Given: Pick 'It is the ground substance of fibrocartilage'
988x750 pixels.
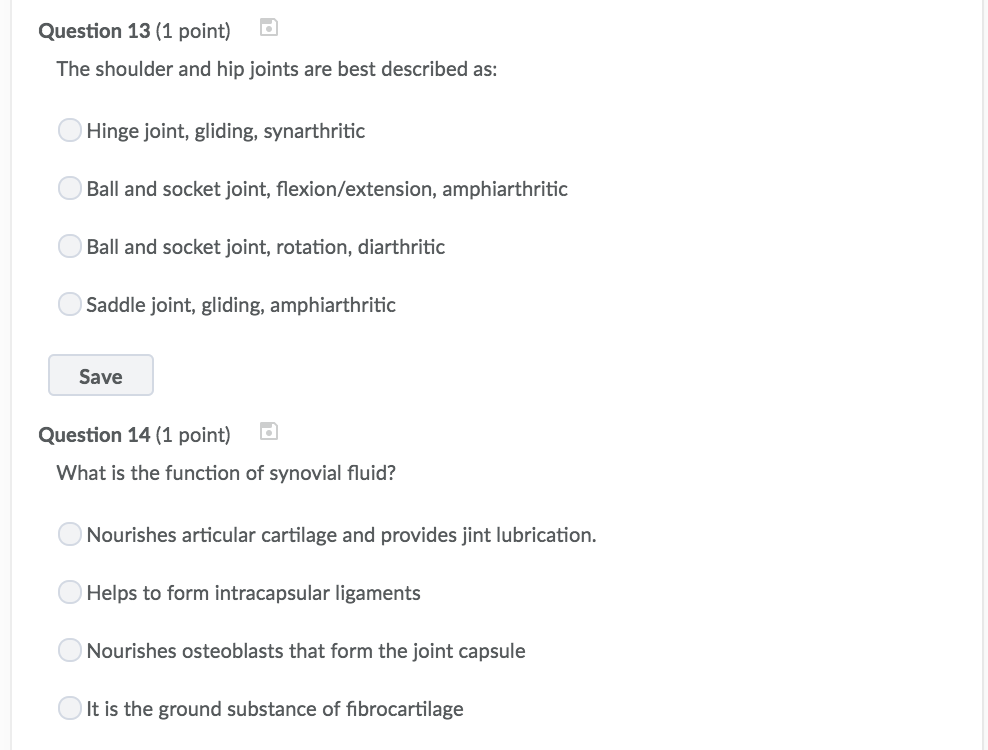Looking at the screenshot, I should pos(69,708).
